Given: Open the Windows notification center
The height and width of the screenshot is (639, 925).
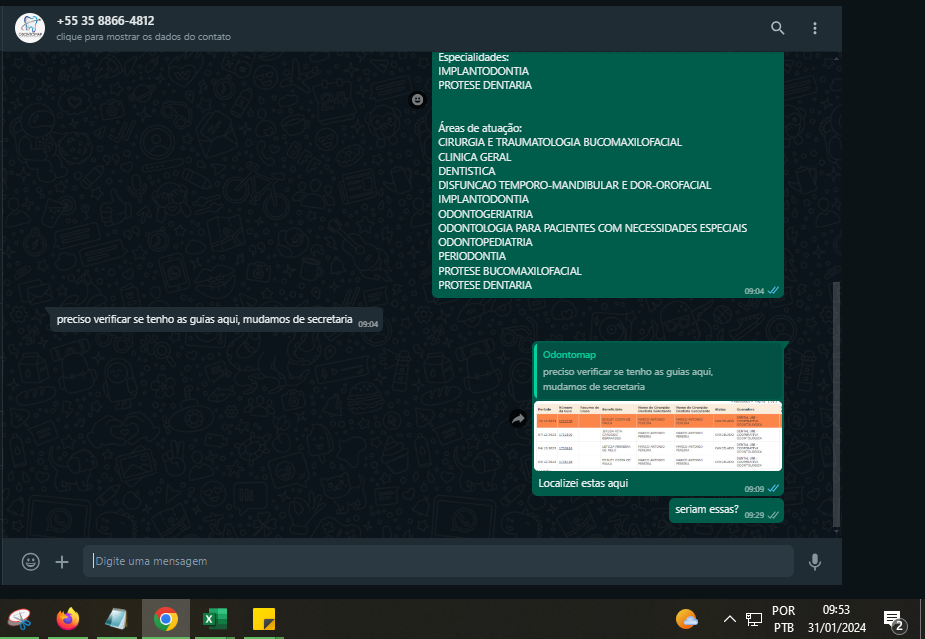Looking at the screenshot, I should tap(894, 621).
